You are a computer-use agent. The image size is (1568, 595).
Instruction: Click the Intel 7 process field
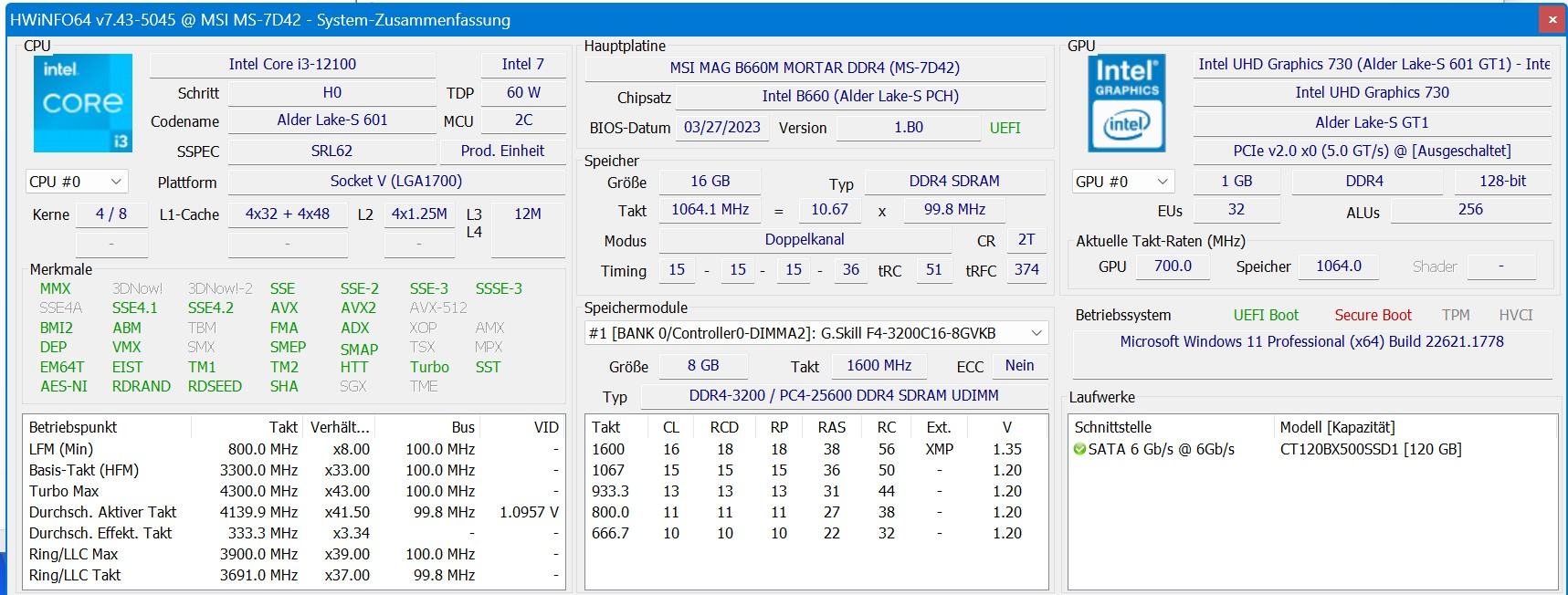(x=522, y=65)
